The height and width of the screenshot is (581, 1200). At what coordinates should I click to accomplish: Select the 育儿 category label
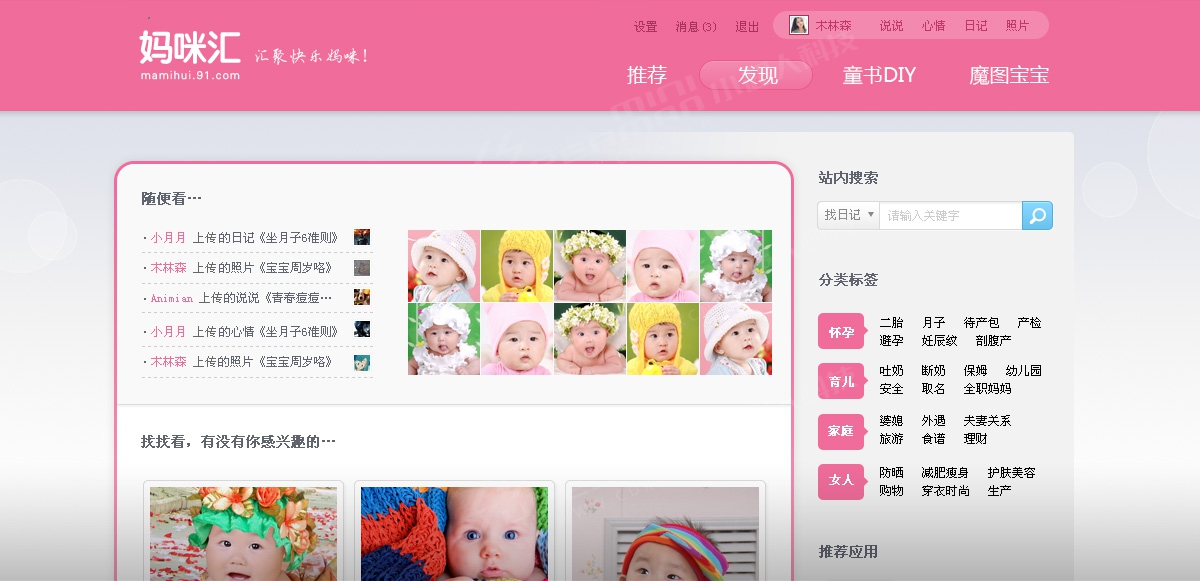point(841,381)
